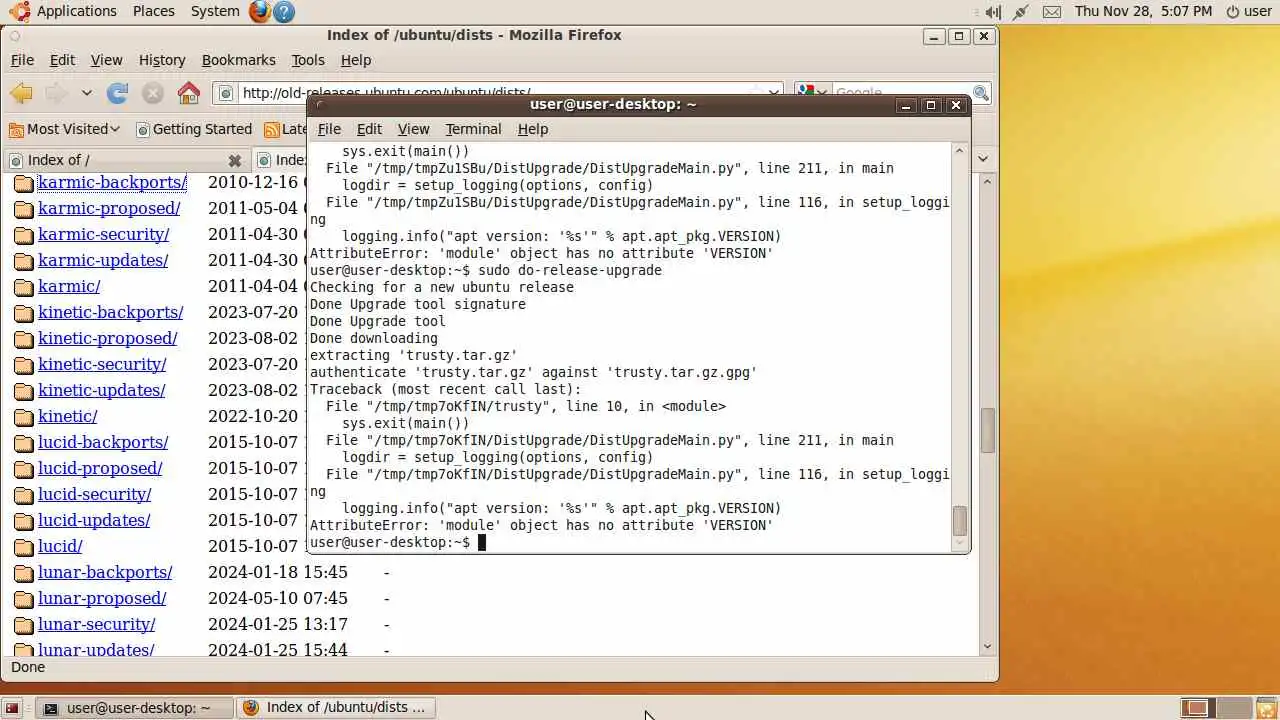Image resolution: width=1280 pixels, height=720 pixels.
Task: Open Back/Forward history dropdown arrow
Action: point(87,93)
